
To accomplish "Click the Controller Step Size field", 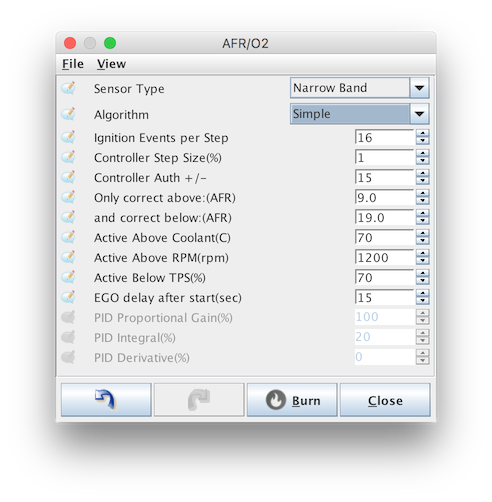I will click(385, 157).
